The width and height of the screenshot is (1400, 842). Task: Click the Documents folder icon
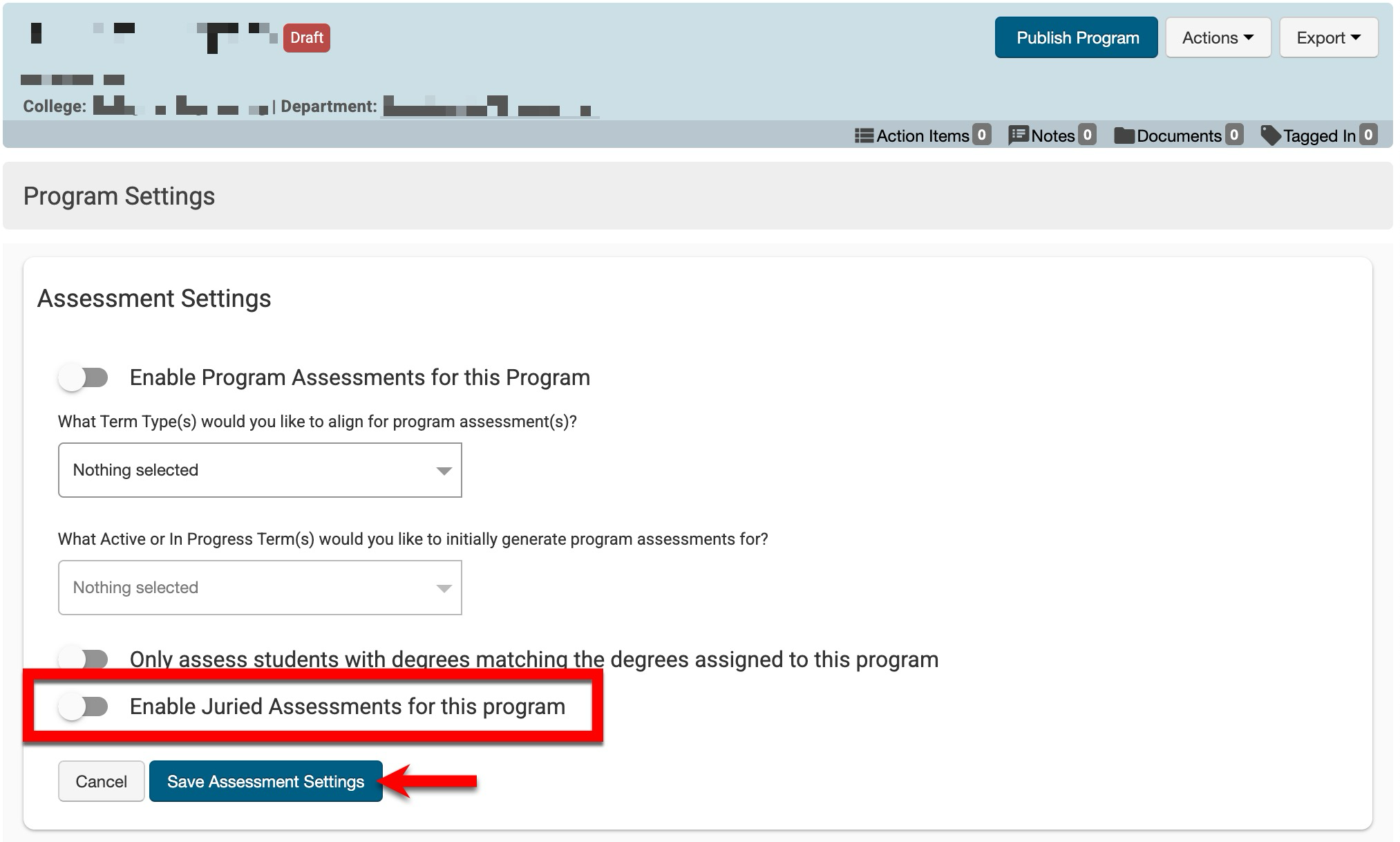click(x=1124, y=135)
